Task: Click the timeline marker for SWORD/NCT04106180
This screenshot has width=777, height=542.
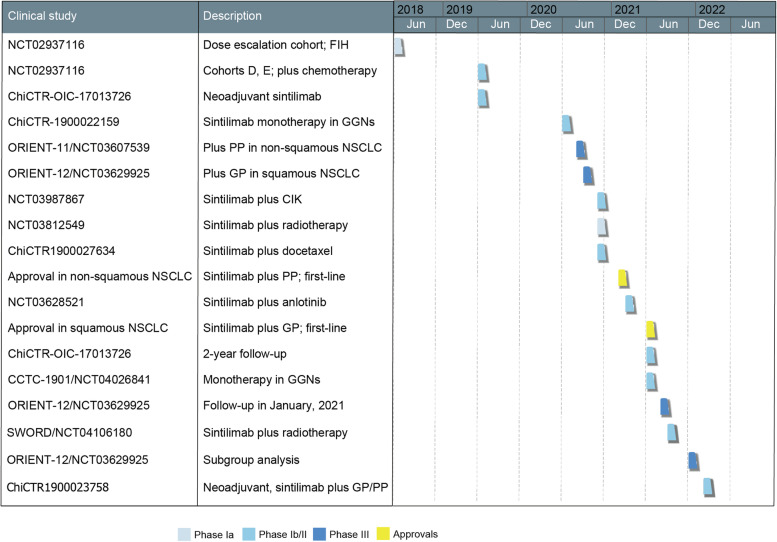Action: click(x=673, y=433)
